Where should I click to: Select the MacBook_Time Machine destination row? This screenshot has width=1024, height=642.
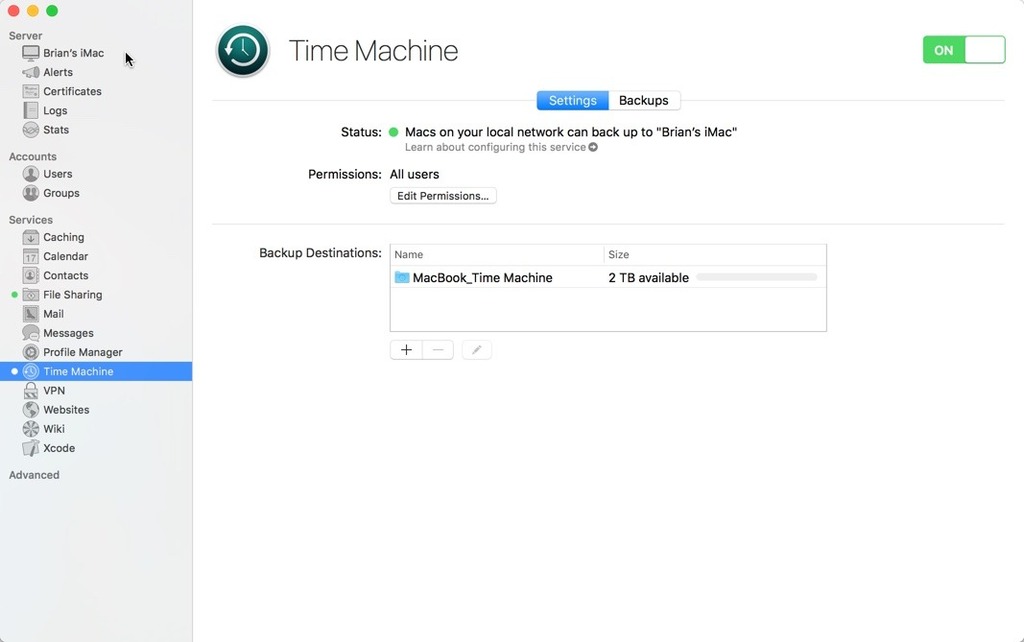tap(608, 278)
